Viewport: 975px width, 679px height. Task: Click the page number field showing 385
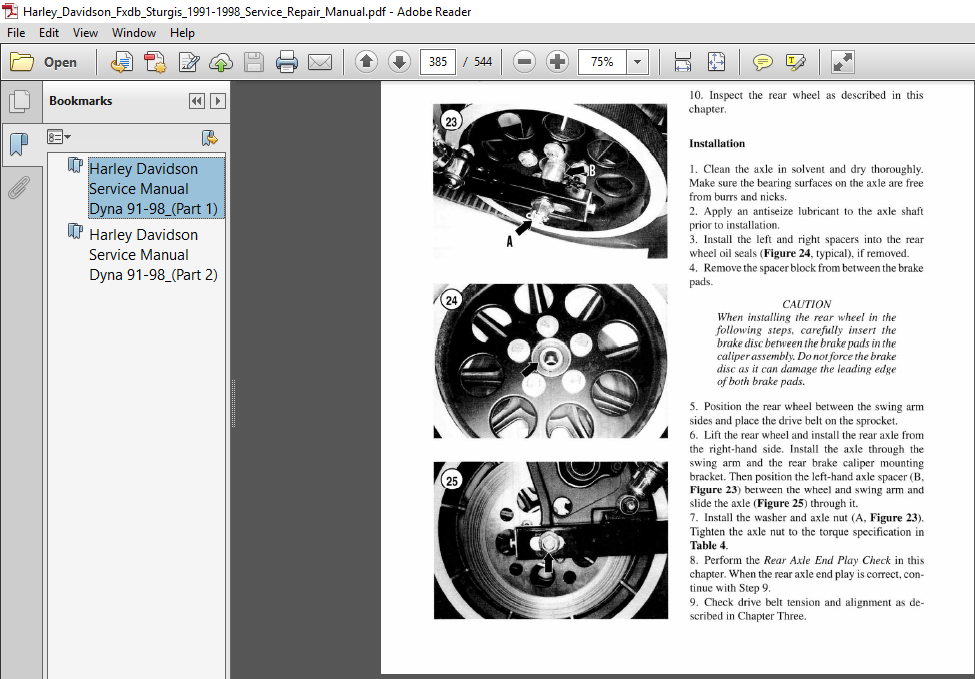coord(438,62)
